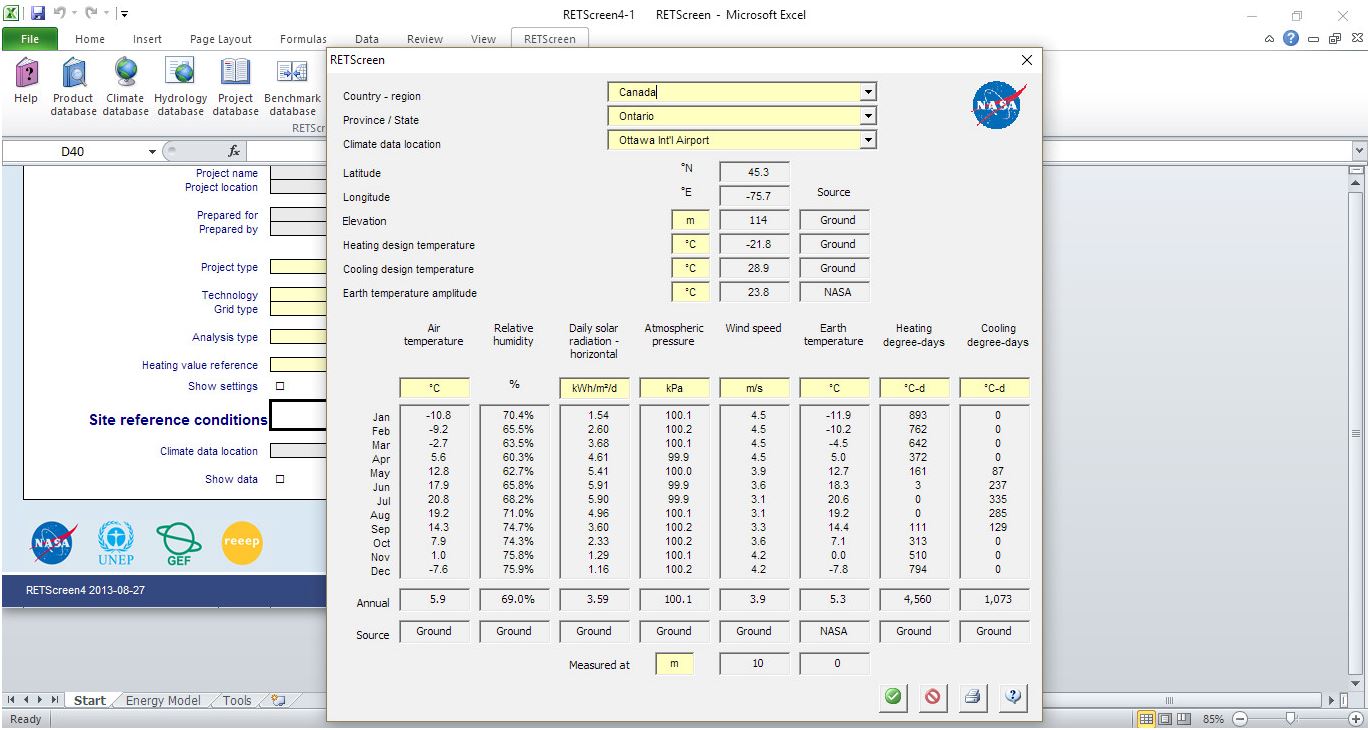Open the Climate database

[125, 87]
